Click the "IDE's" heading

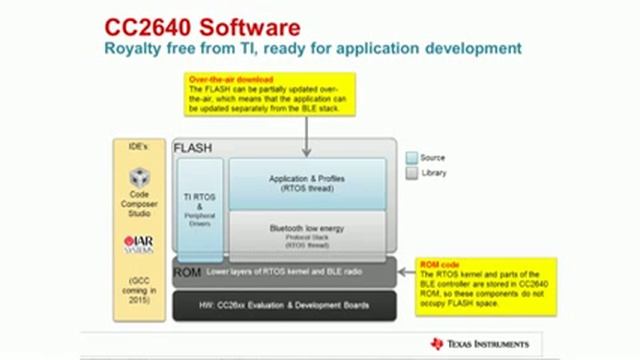[x=138, y=147]
